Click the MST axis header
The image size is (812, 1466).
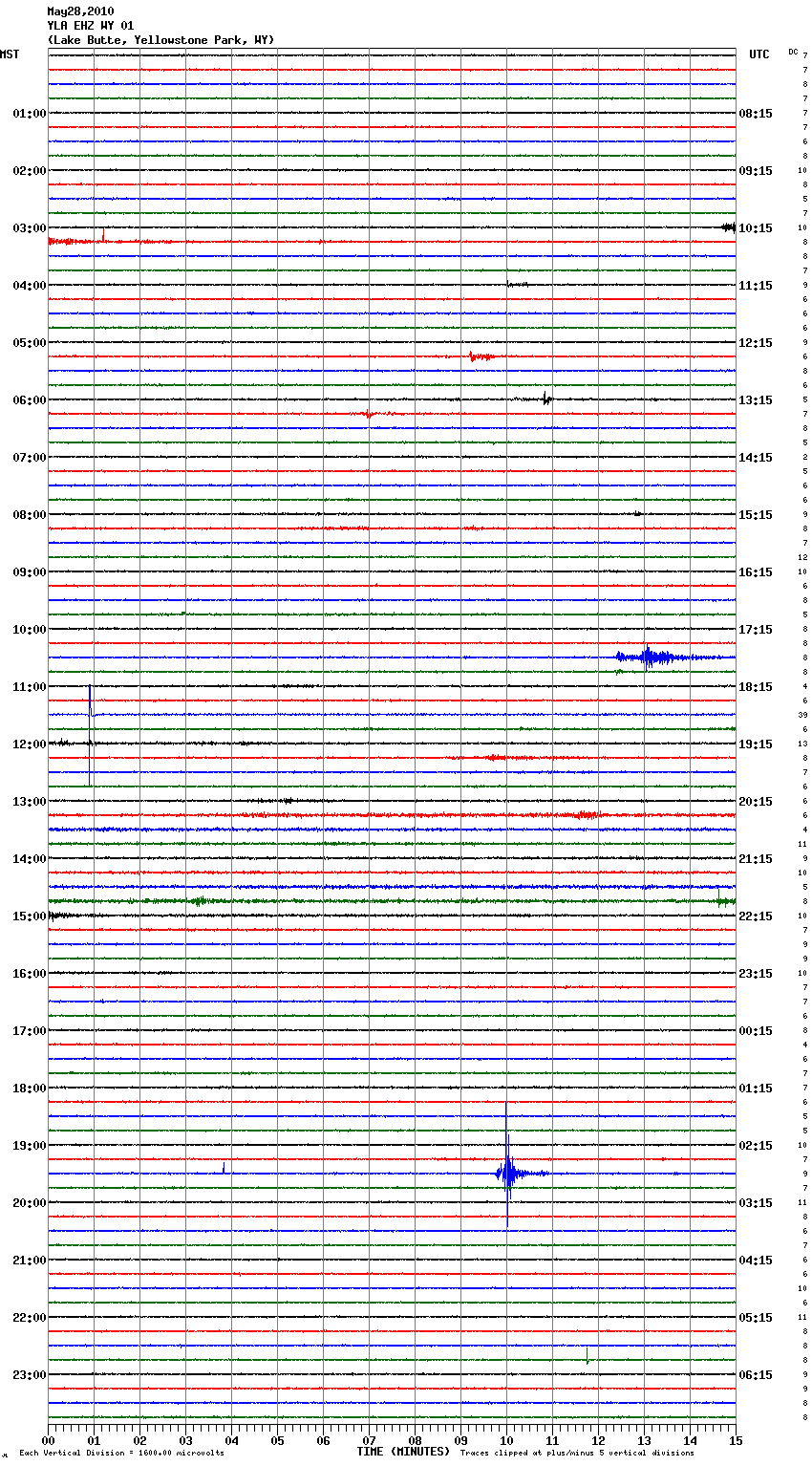pos(10,54)
